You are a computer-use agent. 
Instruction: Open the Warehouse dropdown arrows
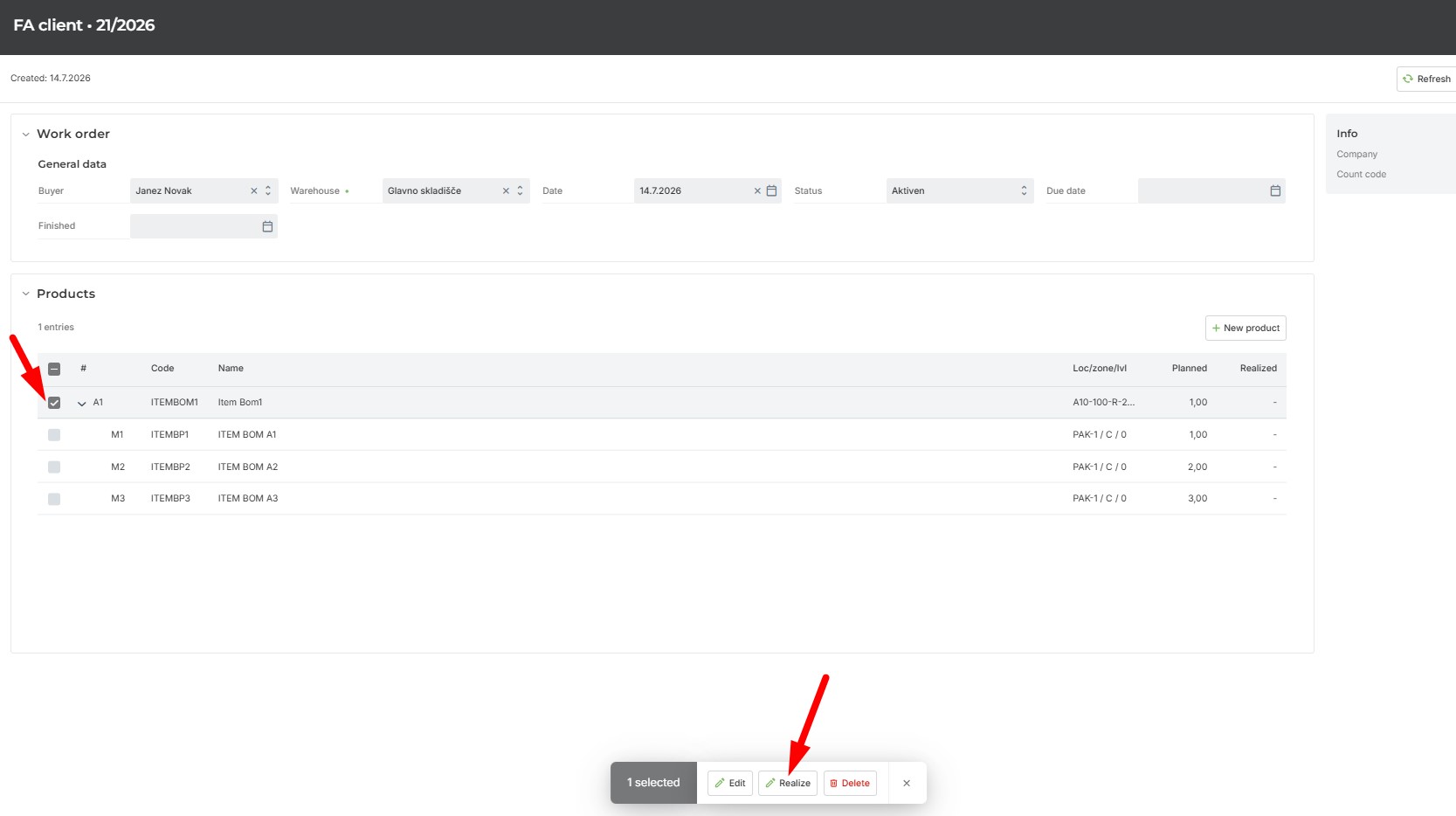(520, 190)
